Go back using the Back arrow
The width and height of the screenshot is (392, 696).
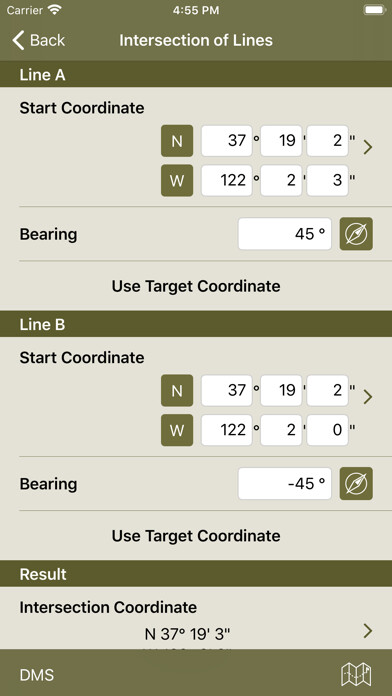39,40
